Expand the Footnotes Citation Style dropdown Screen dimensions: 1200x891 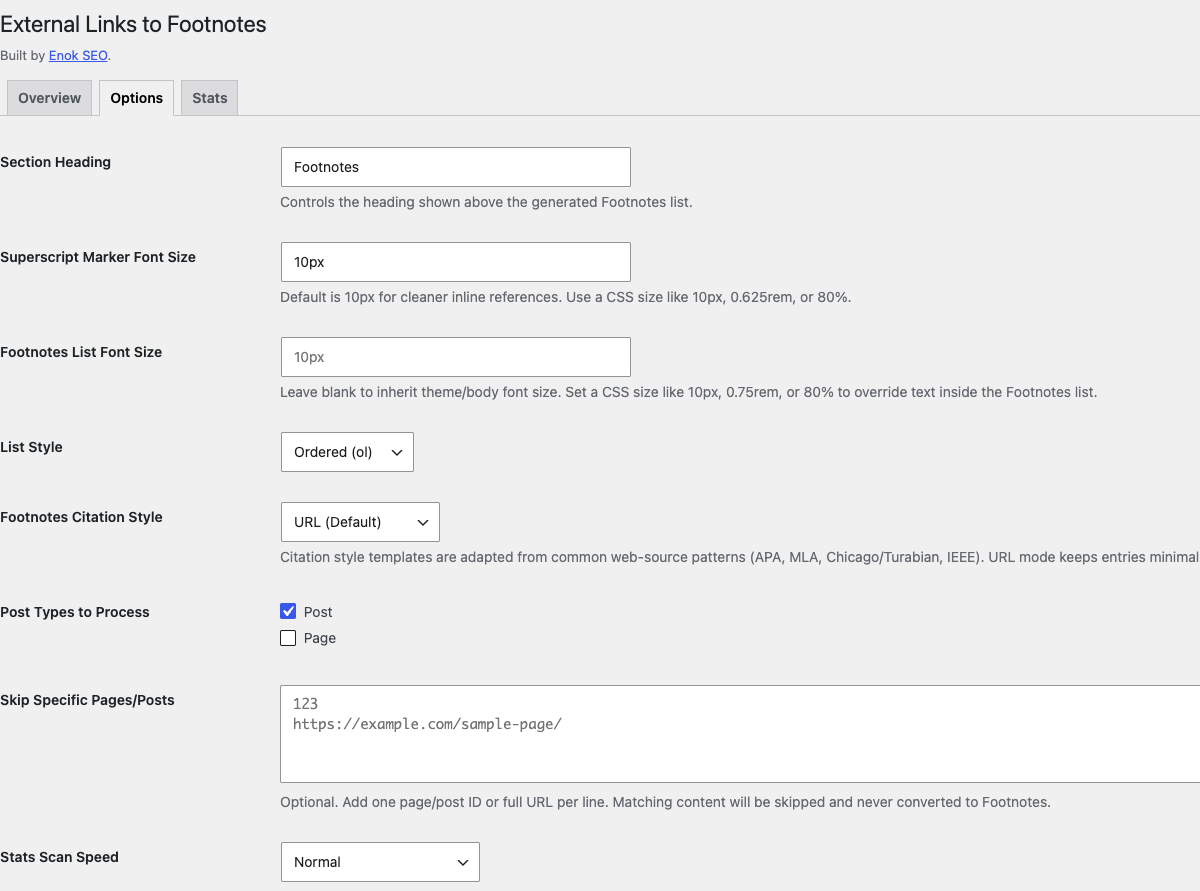(360, 522)
